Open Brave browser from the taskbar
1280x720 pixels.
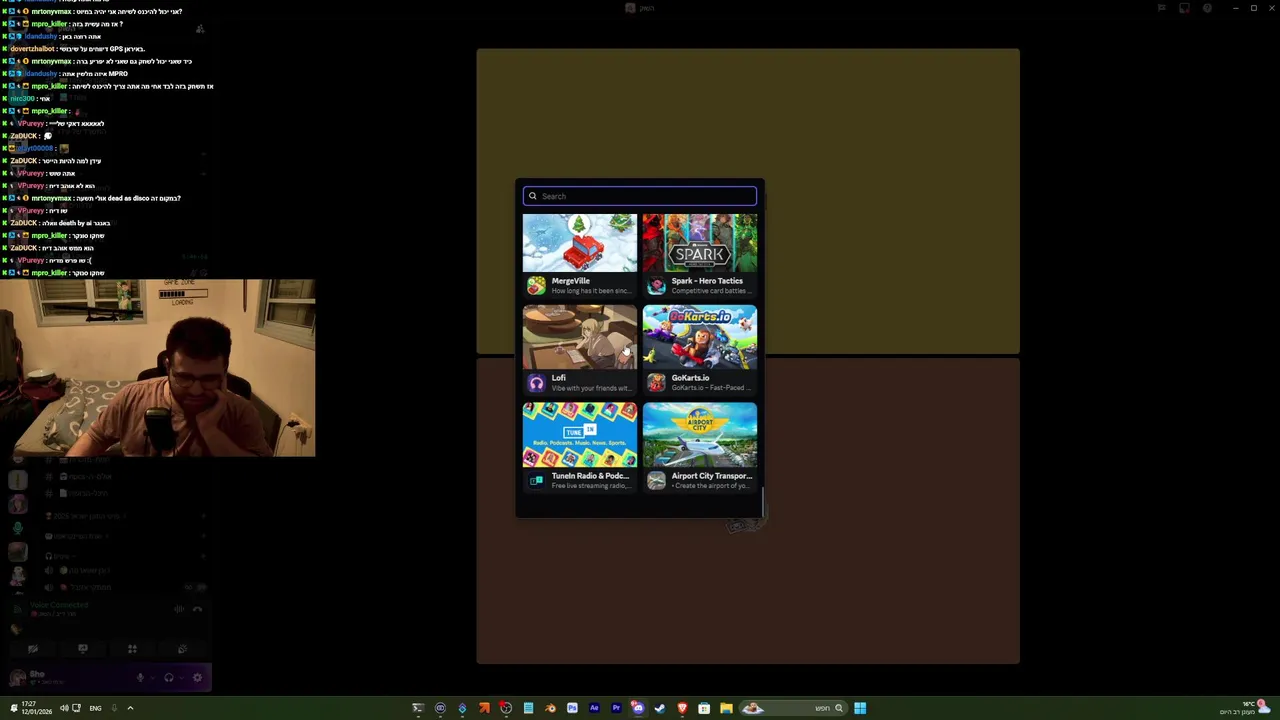tap(682, 708)
